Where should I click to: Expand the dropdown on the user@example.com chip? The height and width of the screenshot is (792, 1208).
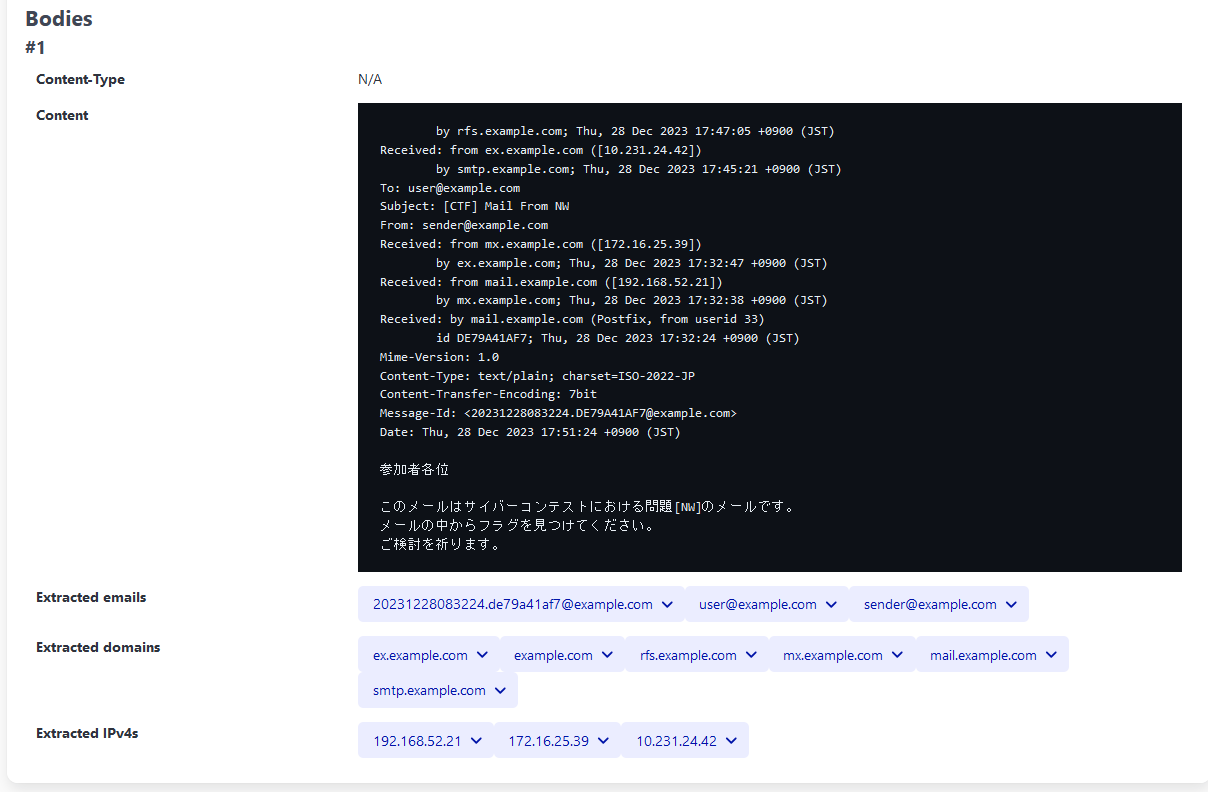831,604
